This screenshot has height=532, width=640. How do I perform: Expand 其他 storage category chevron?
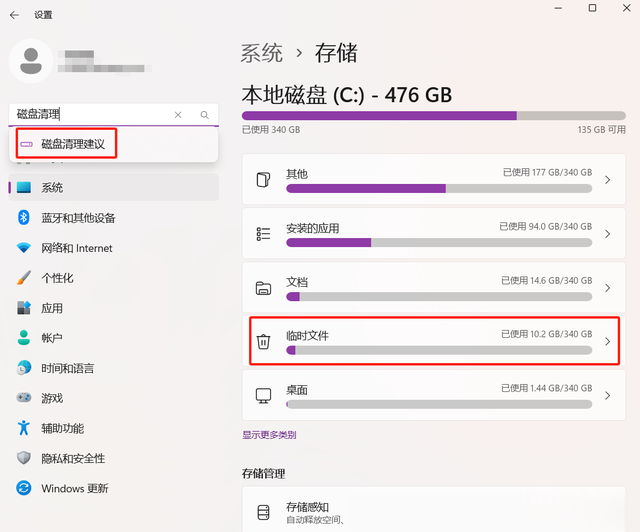(607, 180)
